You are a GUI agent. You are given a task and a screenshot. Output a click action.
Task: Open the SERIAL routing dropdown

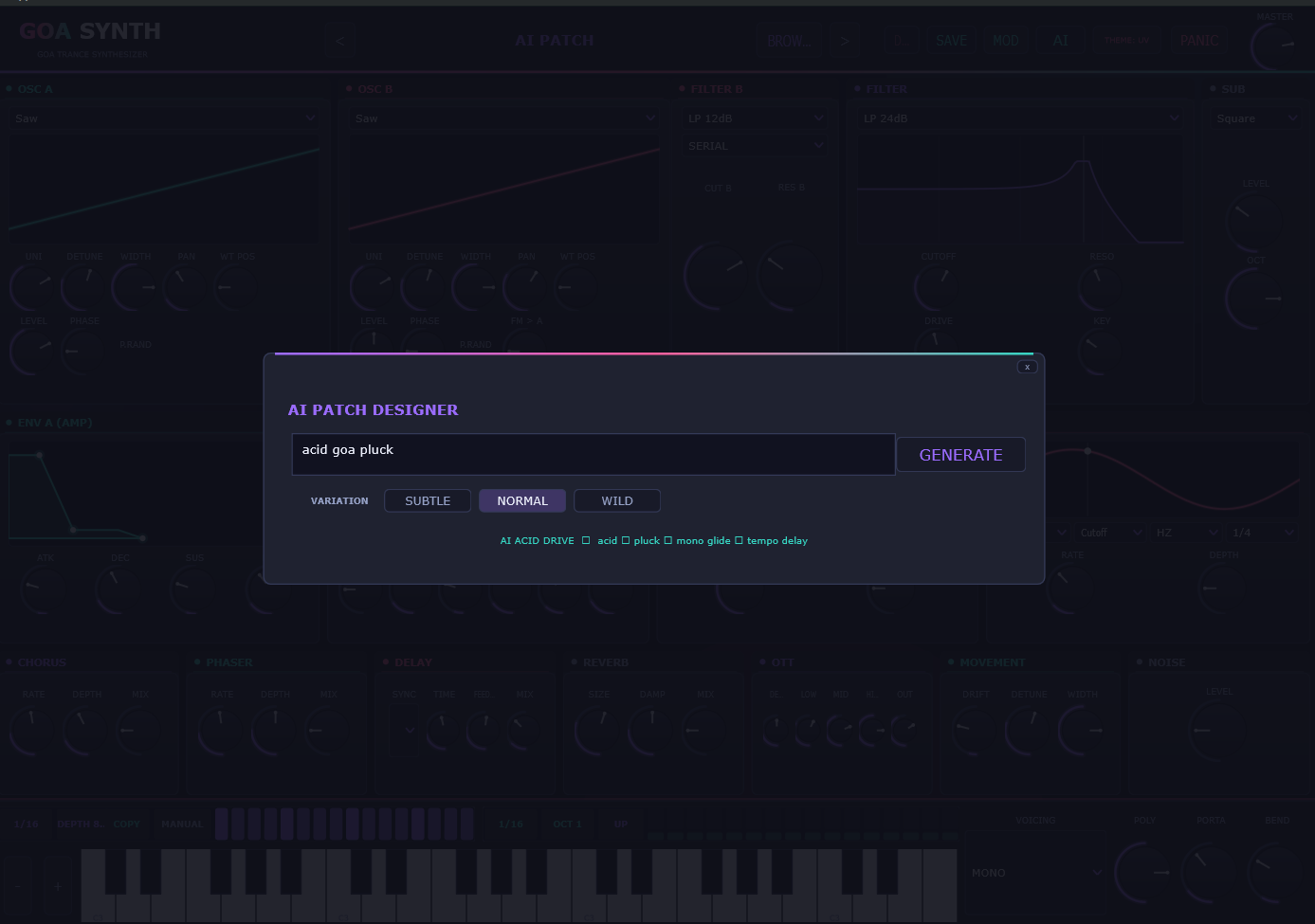tap(756, 146)
